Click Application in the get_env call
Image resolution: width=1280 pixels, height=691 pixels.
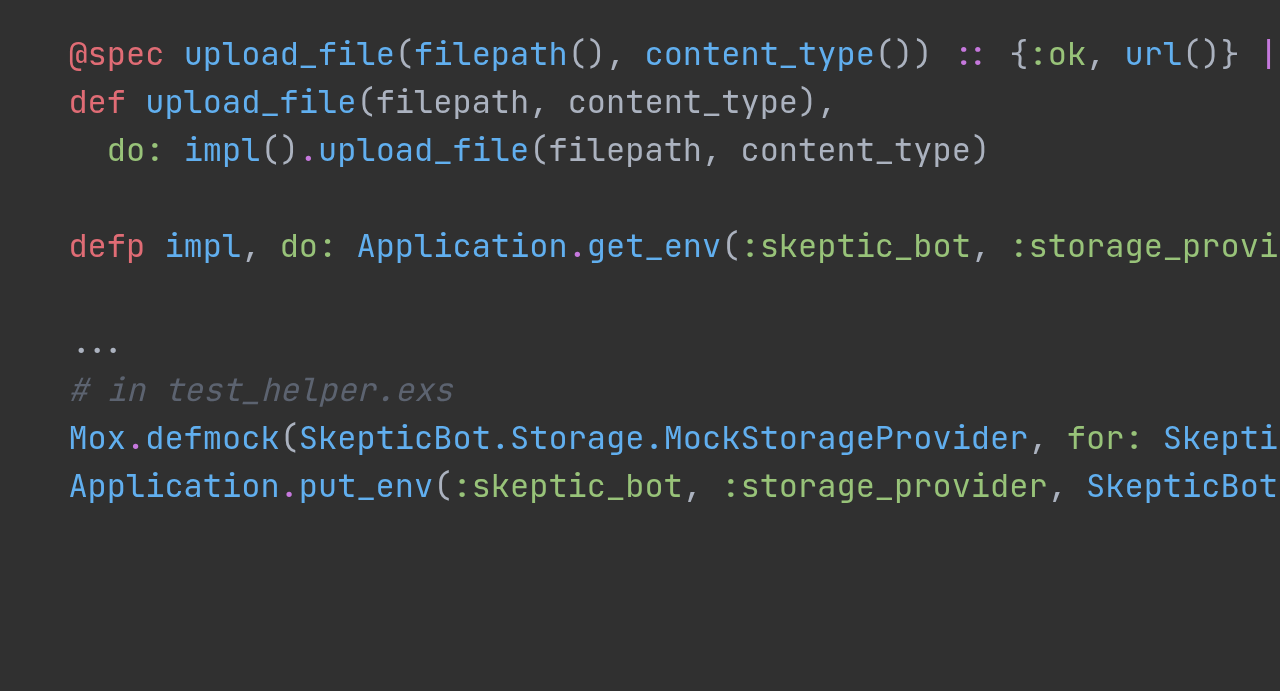point(462,247)
